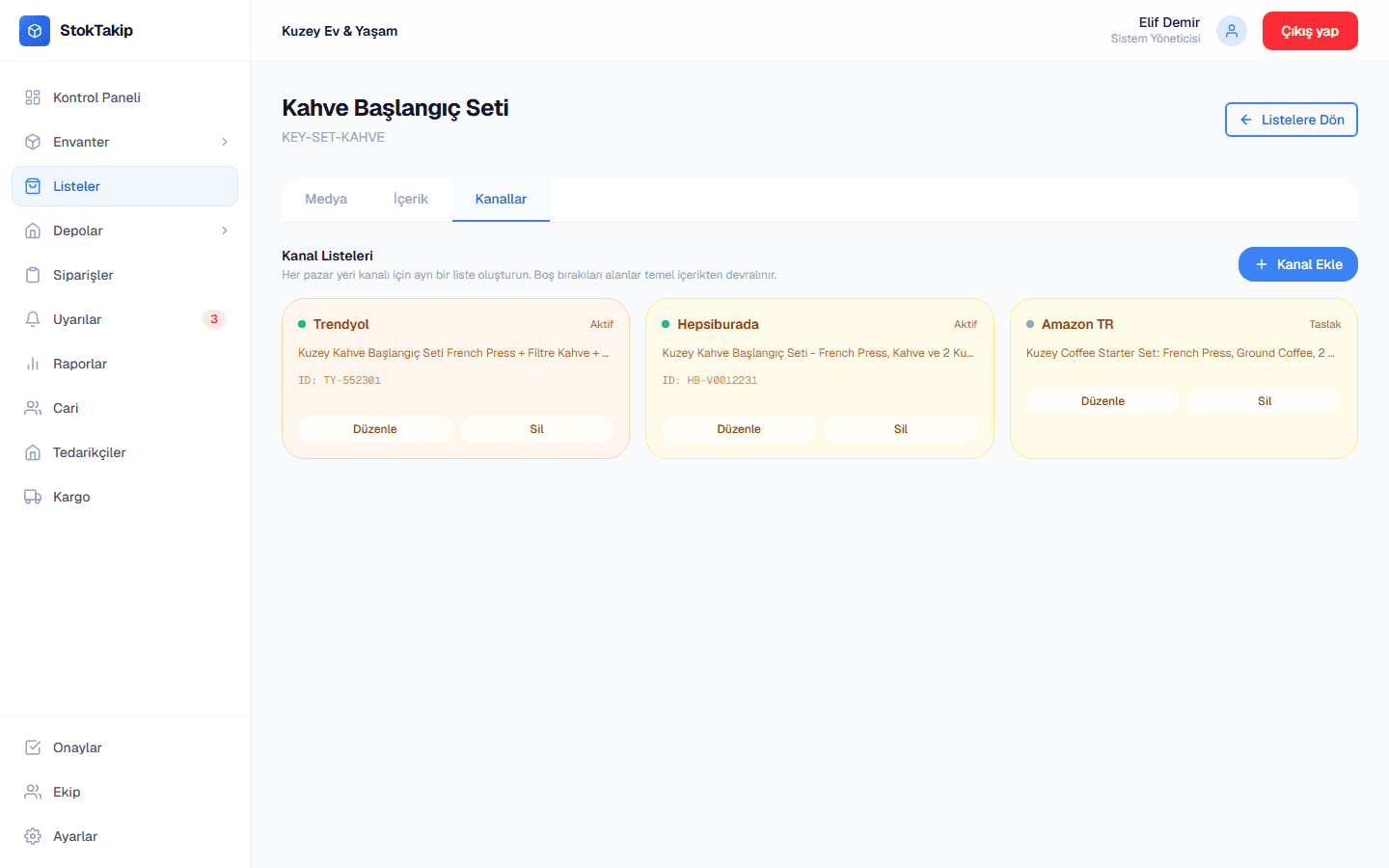This screenshot has height=868, width=1389.
Task: Click the Hepsiburada channel title
Action: [718, 324]
